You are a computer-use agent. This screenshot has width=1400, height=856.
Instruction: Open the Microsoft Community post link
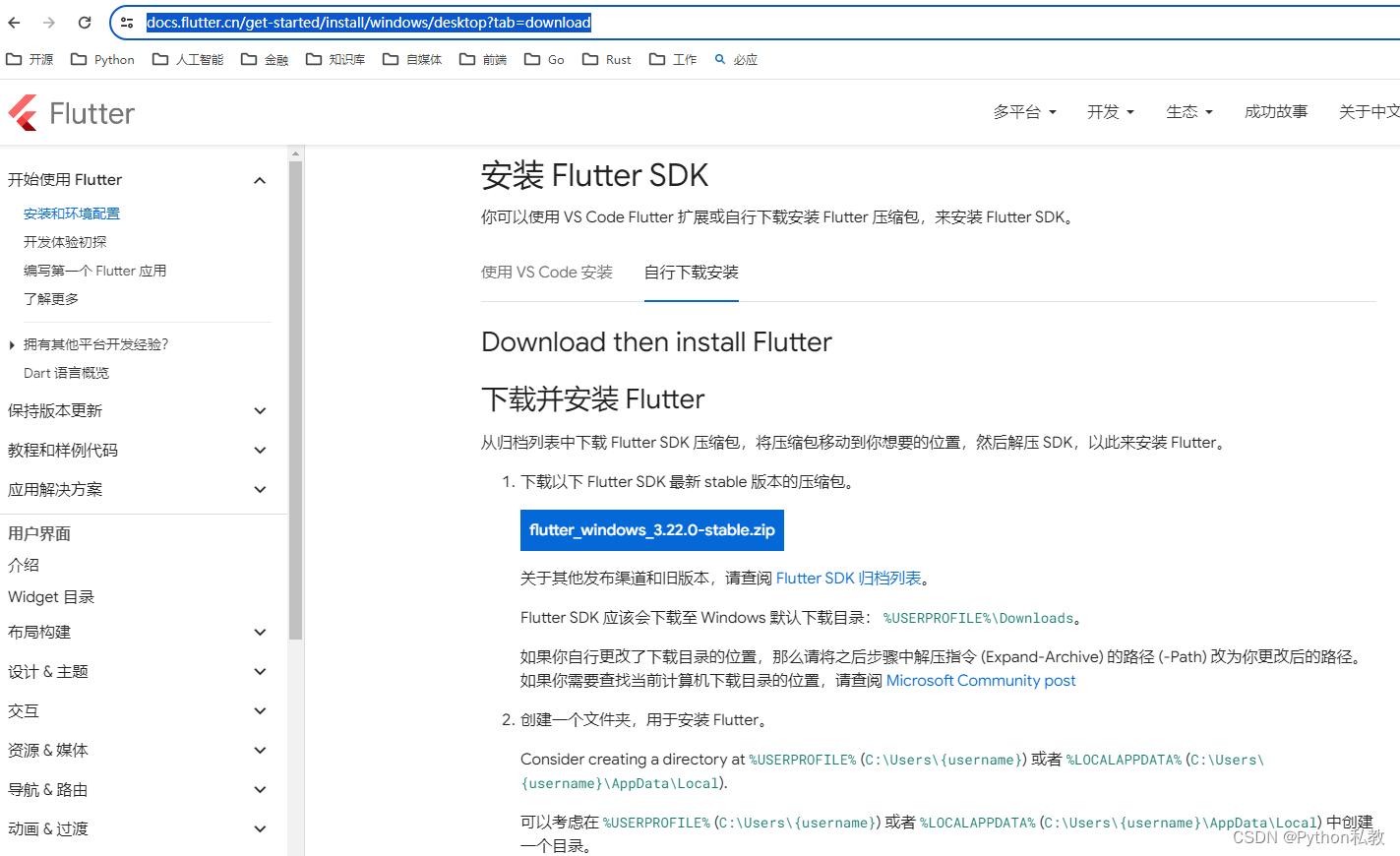pos(981,681)
